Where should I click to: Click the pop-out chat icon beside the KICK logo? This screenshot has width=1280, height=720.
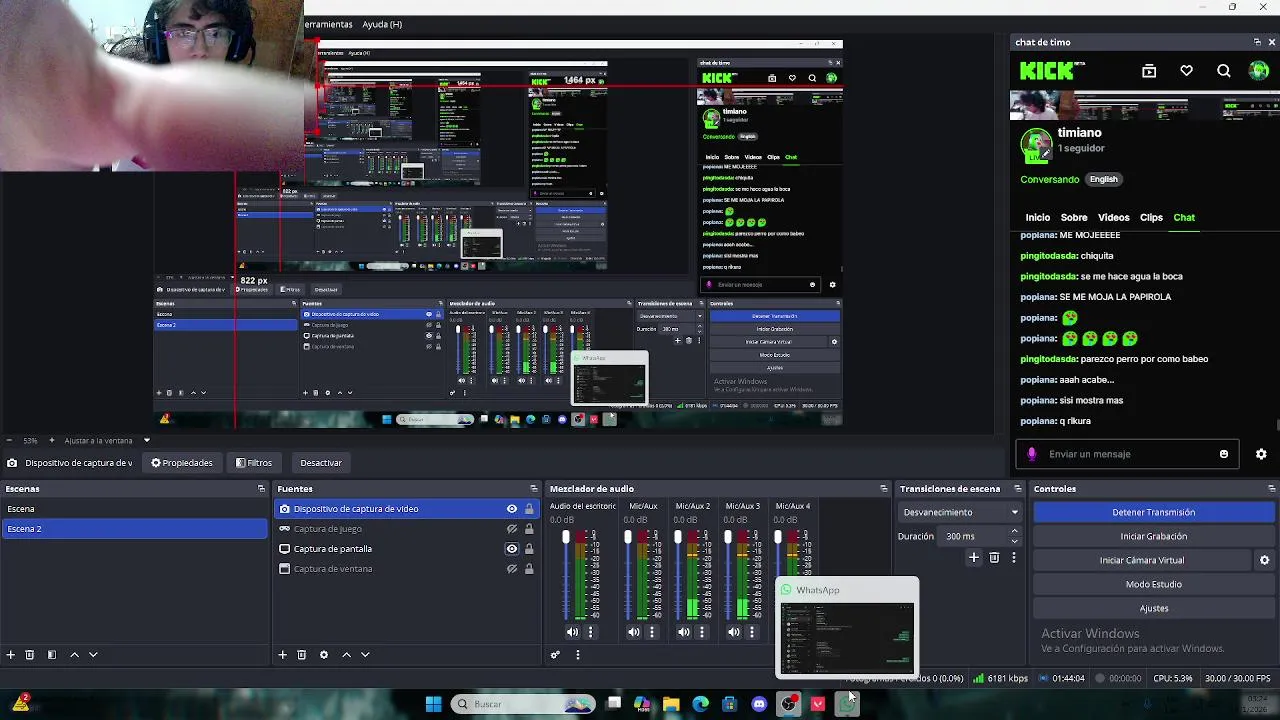click(x=1149, y=71)
